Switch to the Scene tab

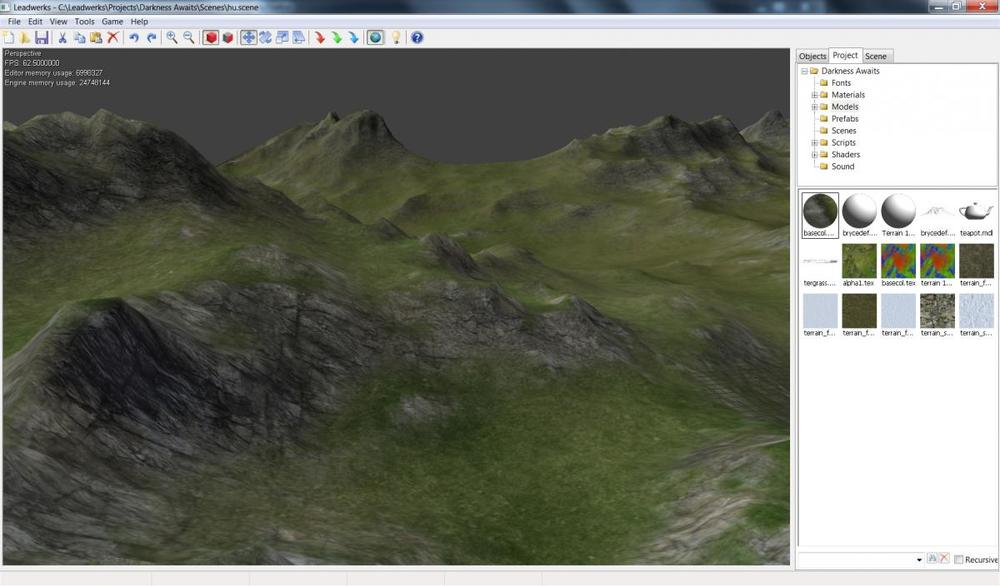[875, 56]
